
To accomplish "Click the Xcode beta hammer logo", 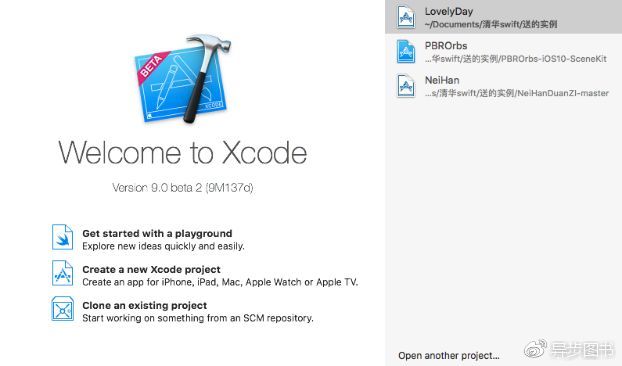I will coord(182,79).
